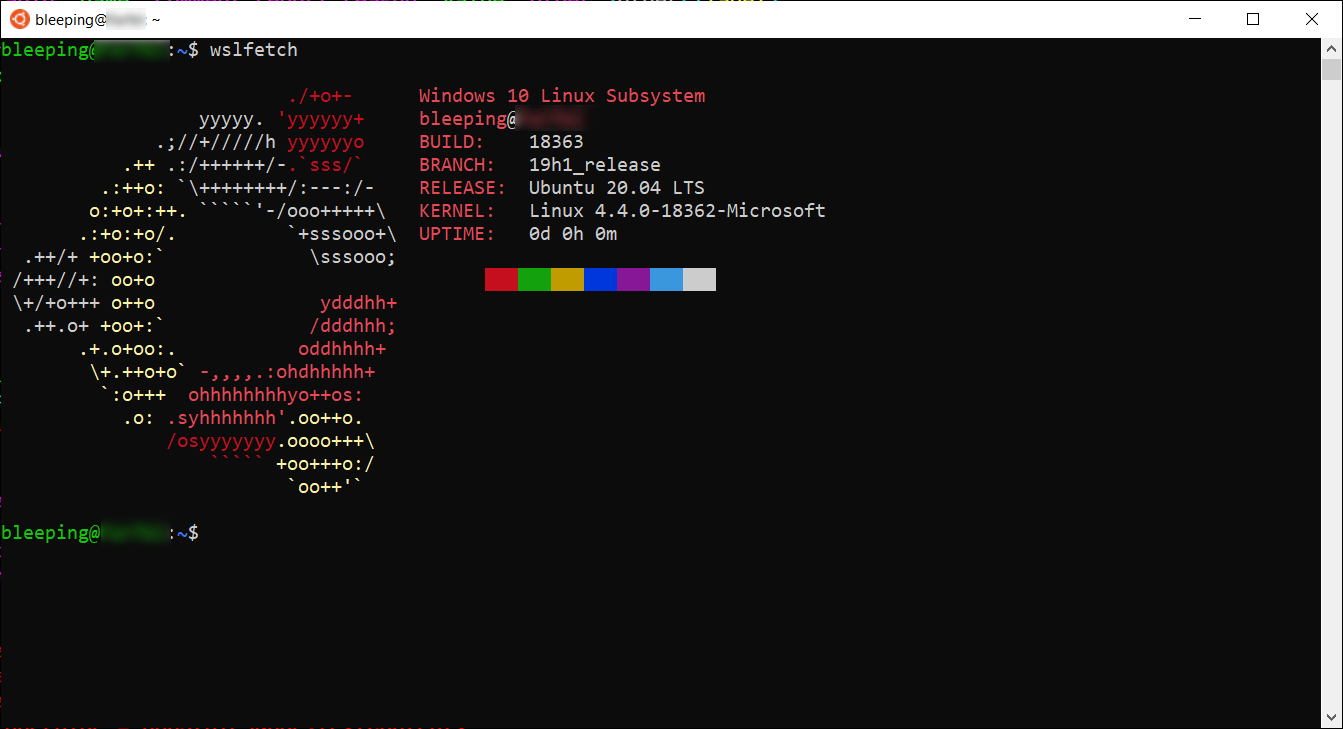Click the "UPTIME:" label
This screenshot has width=1343, height=729.
point(457,234)
